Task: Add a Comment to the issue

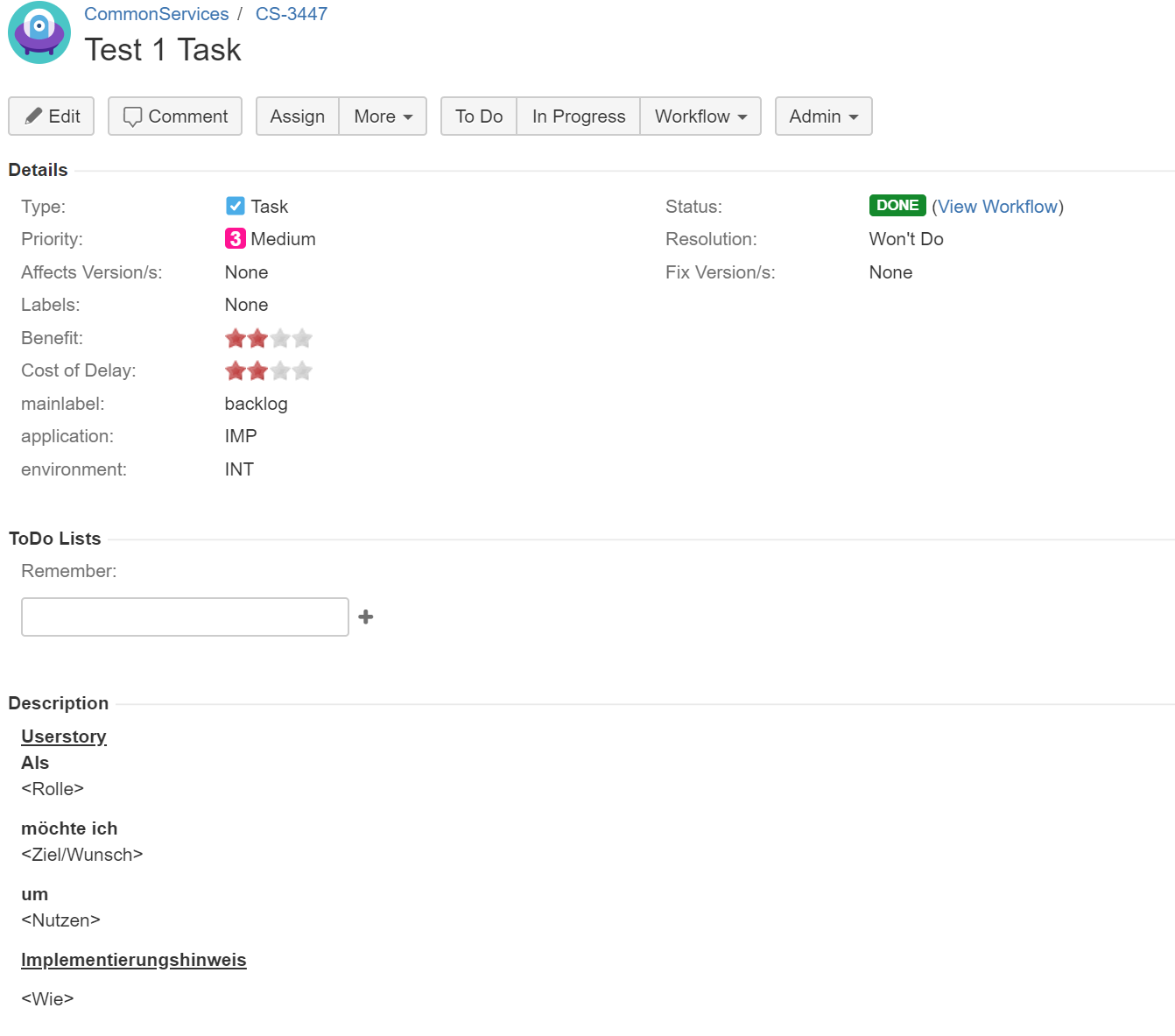Action: click(x=175, y=116)
